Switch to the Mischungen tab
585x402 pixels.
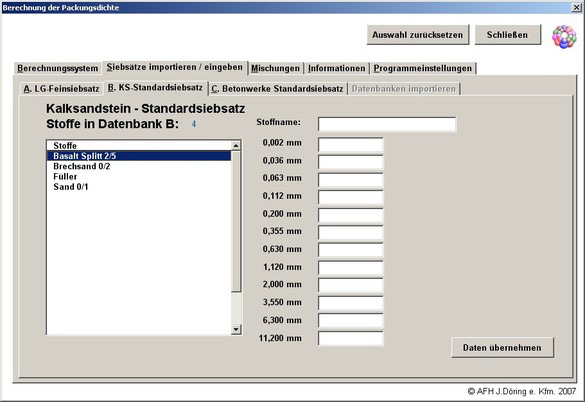pyautogui.click(x=275, y=68)
